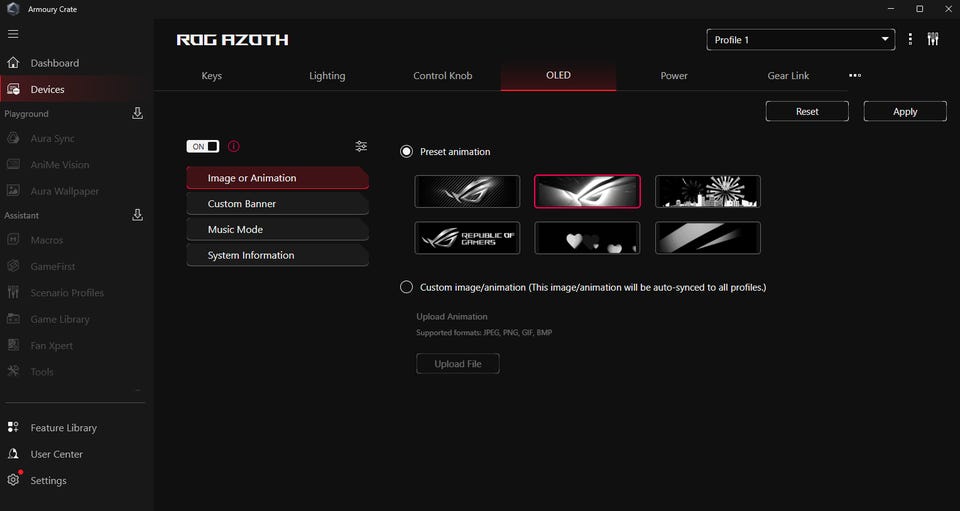960x511 pixels.
Task: Click the Aura Wallpaper icon
Action: click(x=13, y=191)
